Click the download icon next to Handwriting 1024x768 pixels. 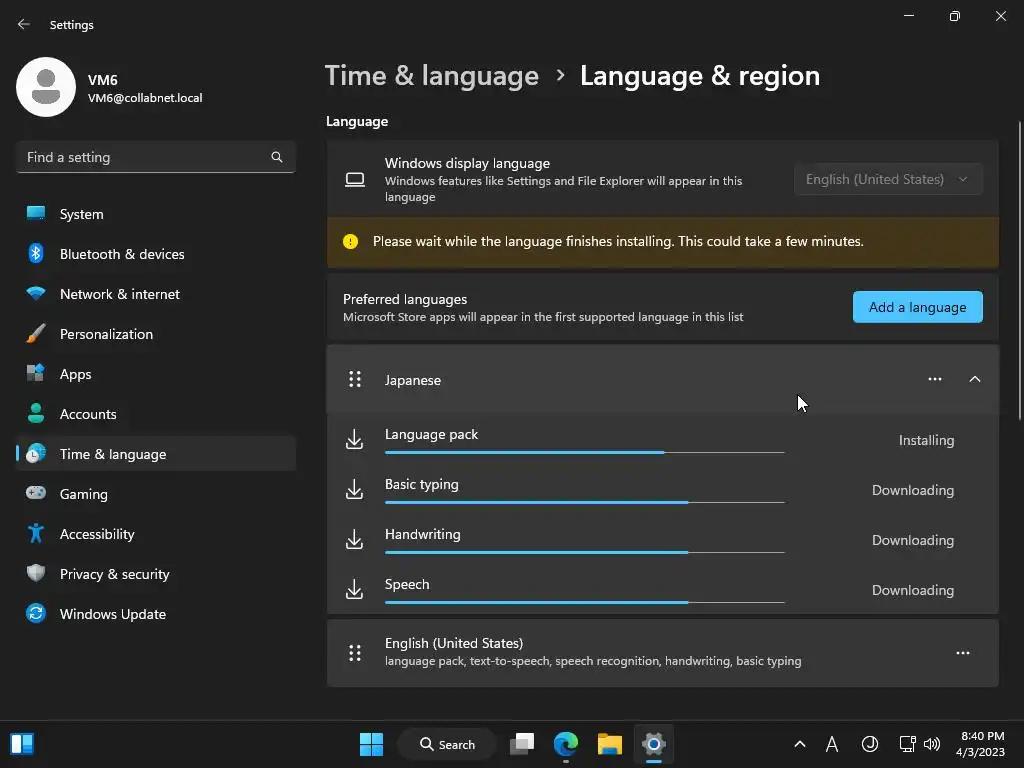click(354, 539)
